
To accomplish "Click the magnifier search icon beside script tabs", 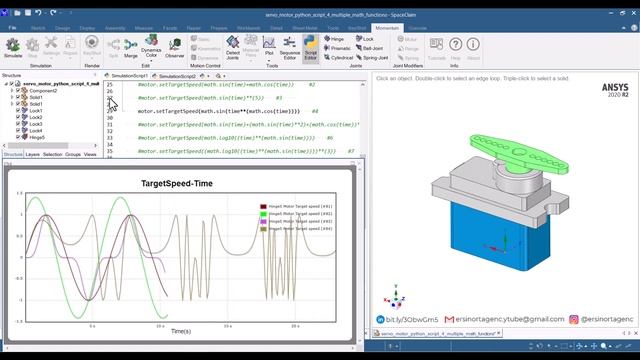I will point(218,76).
